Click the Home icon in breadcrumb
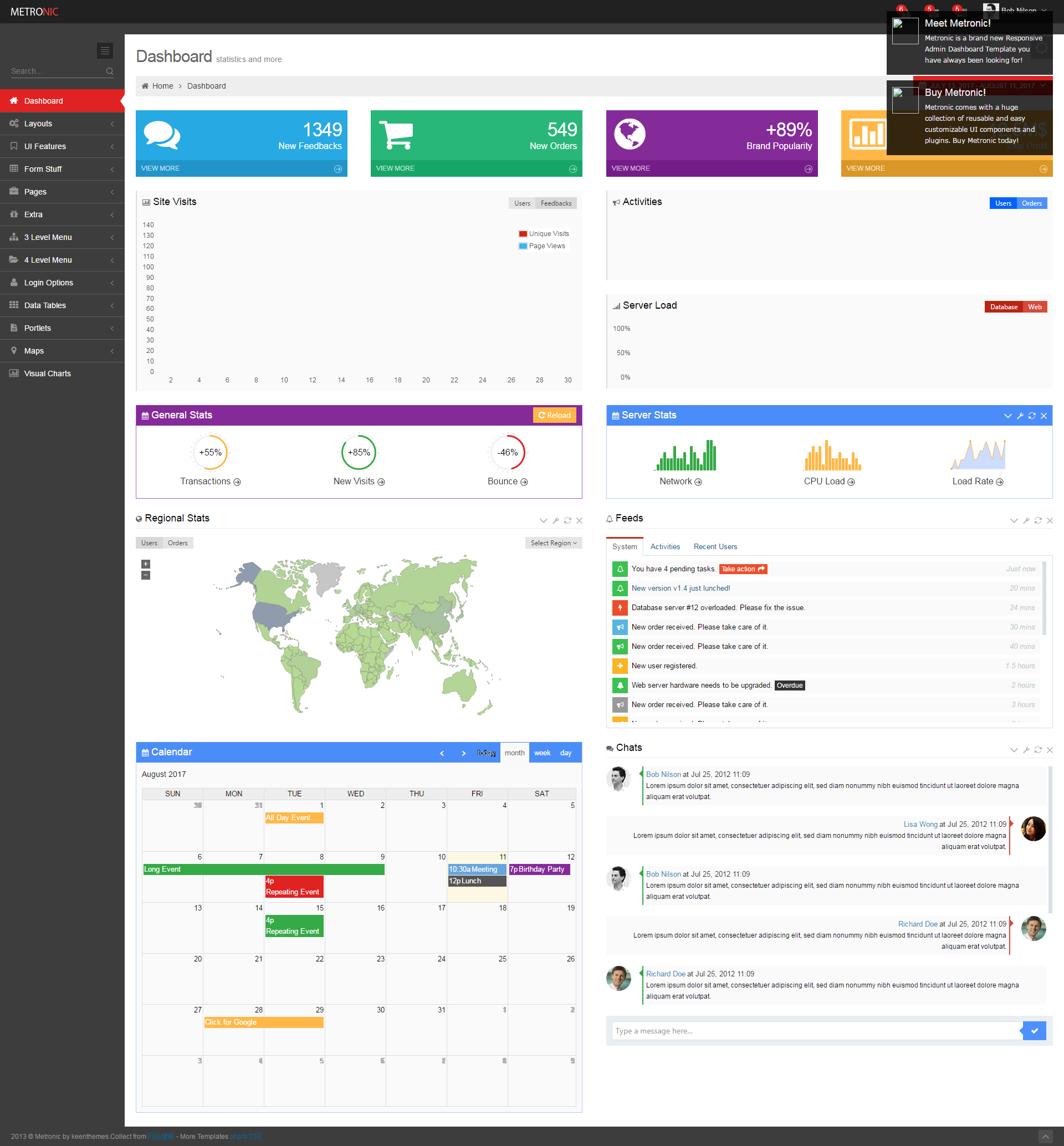Screen dimensions: 1064x1146 point(145,86)
